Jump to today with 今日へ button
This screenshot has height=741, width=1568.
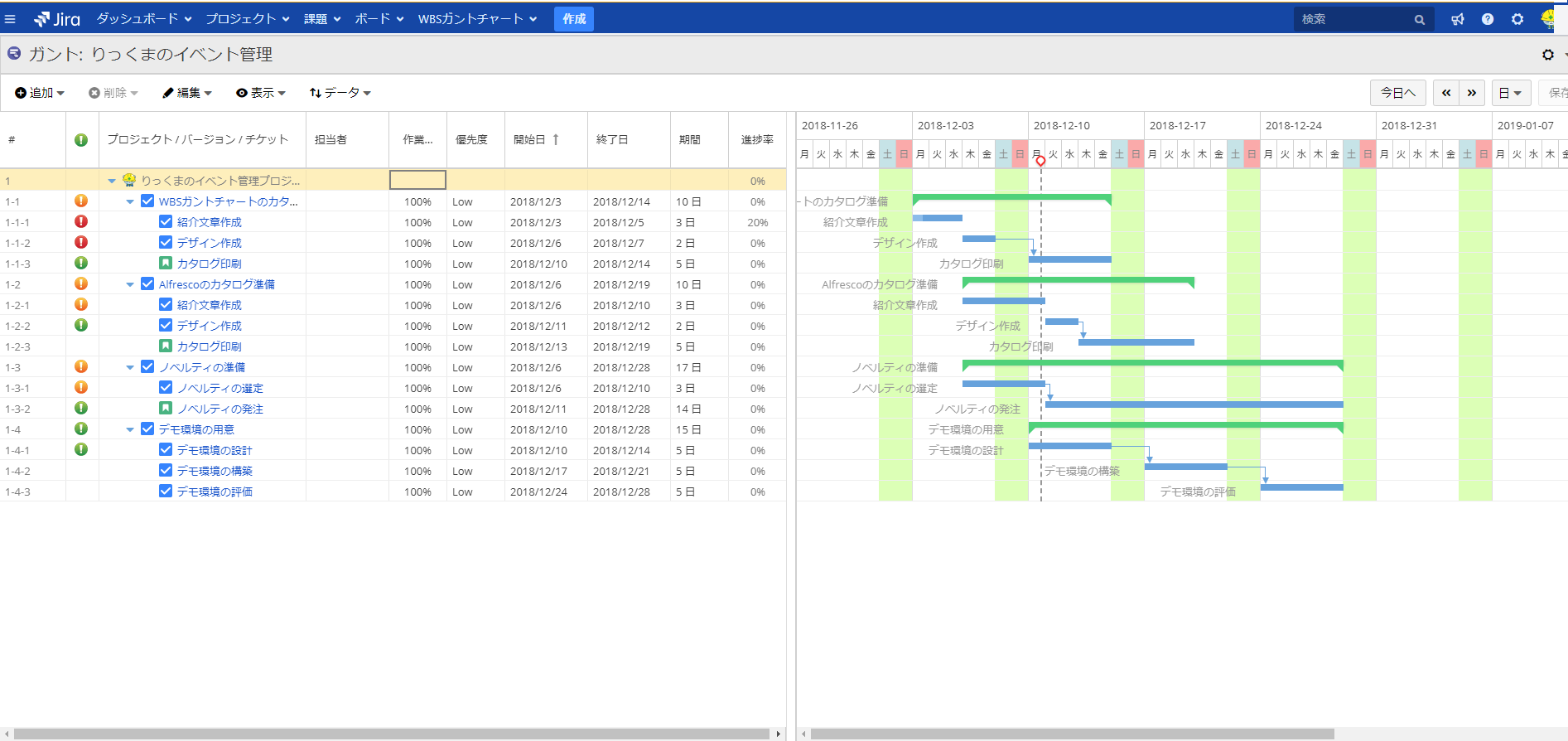coord(1398,93)
